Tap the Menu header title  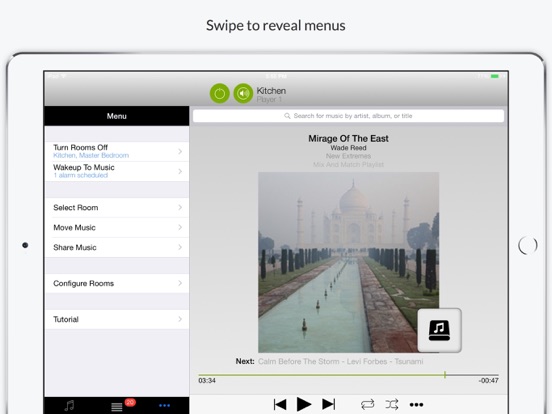[117, 116]
